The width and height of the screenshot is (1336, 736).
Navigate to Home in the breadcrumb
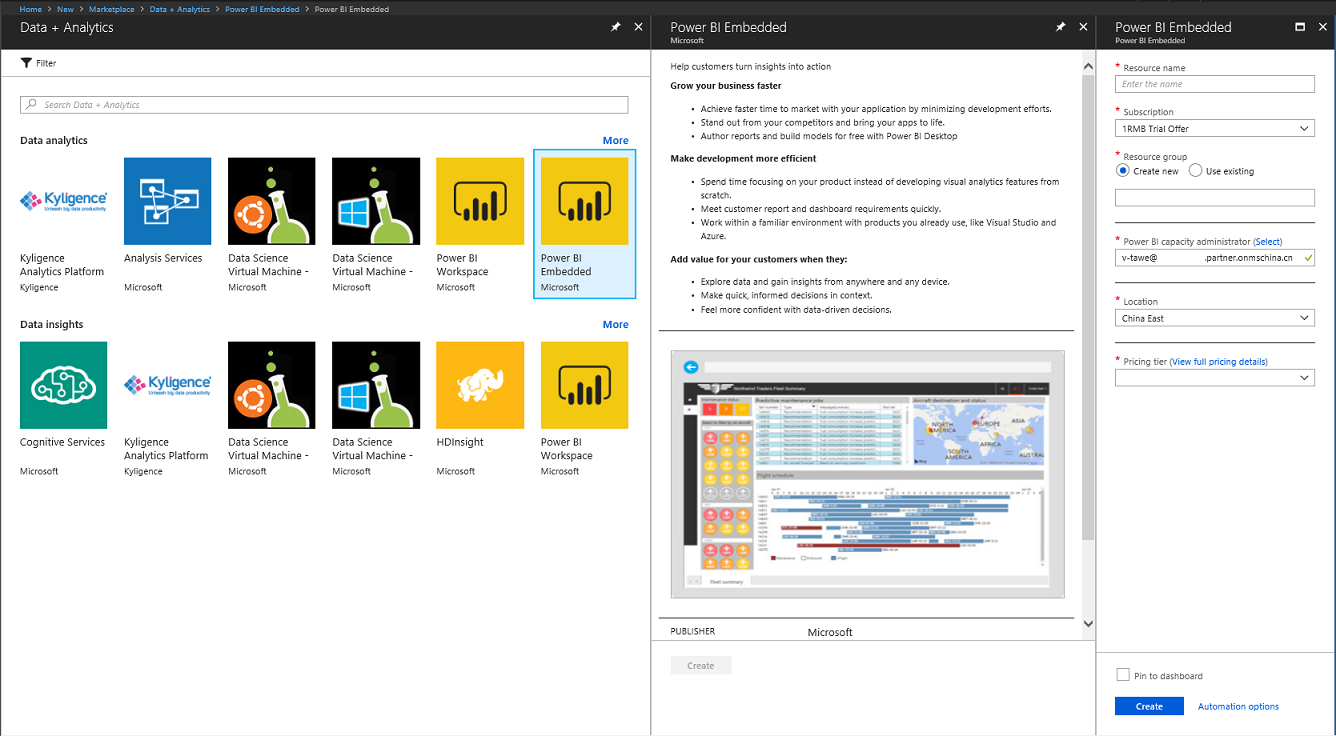click(x=30, y=9)
